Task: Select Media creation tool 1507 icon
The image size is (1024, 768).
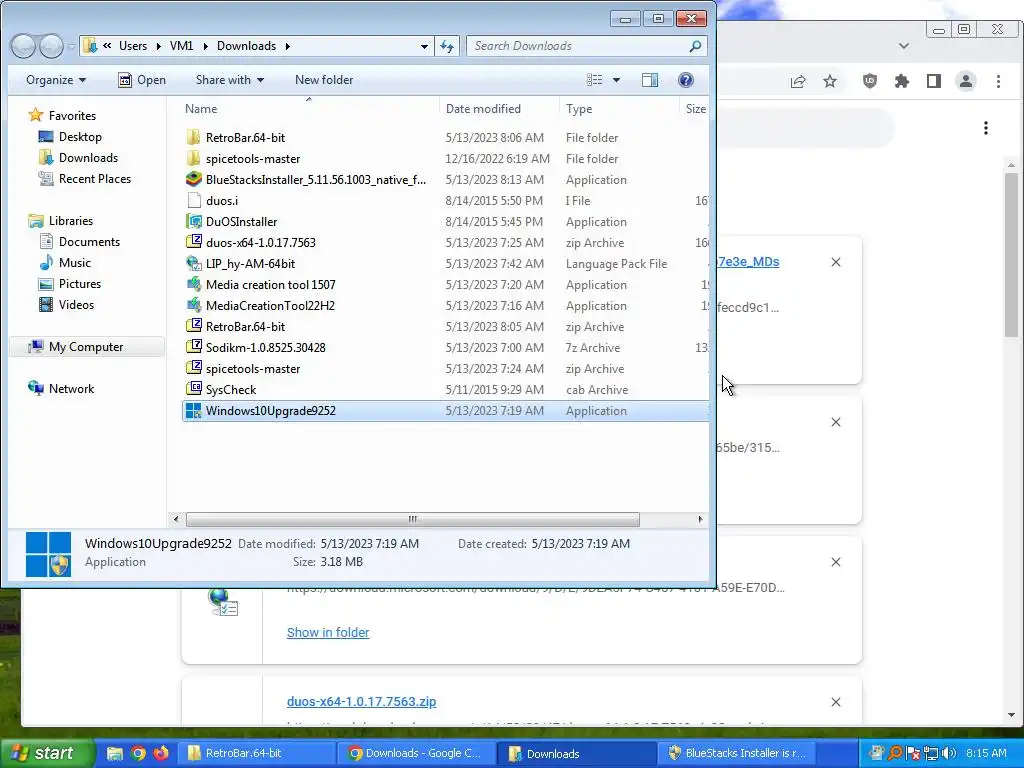Action: click(x=194, y=285)
